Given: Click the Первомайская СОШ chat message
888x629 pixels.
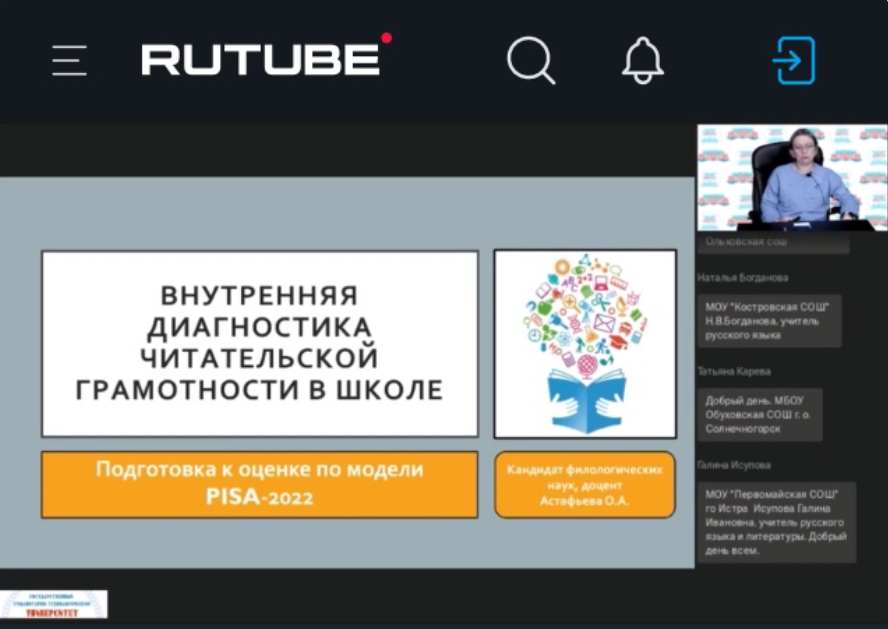Looking at the screenshot, I should click(776, 522).
